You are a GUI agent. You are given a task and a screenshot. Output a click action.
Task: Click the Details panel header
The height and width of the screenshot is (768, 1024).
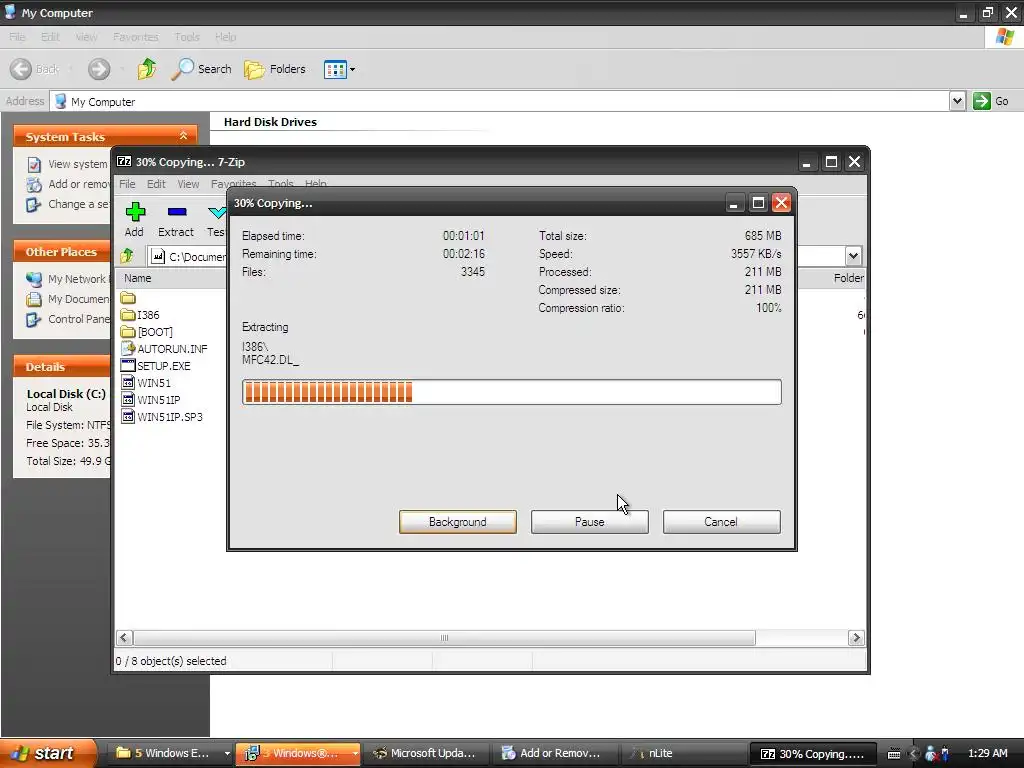pyautogui.click(x=62, y=366)
